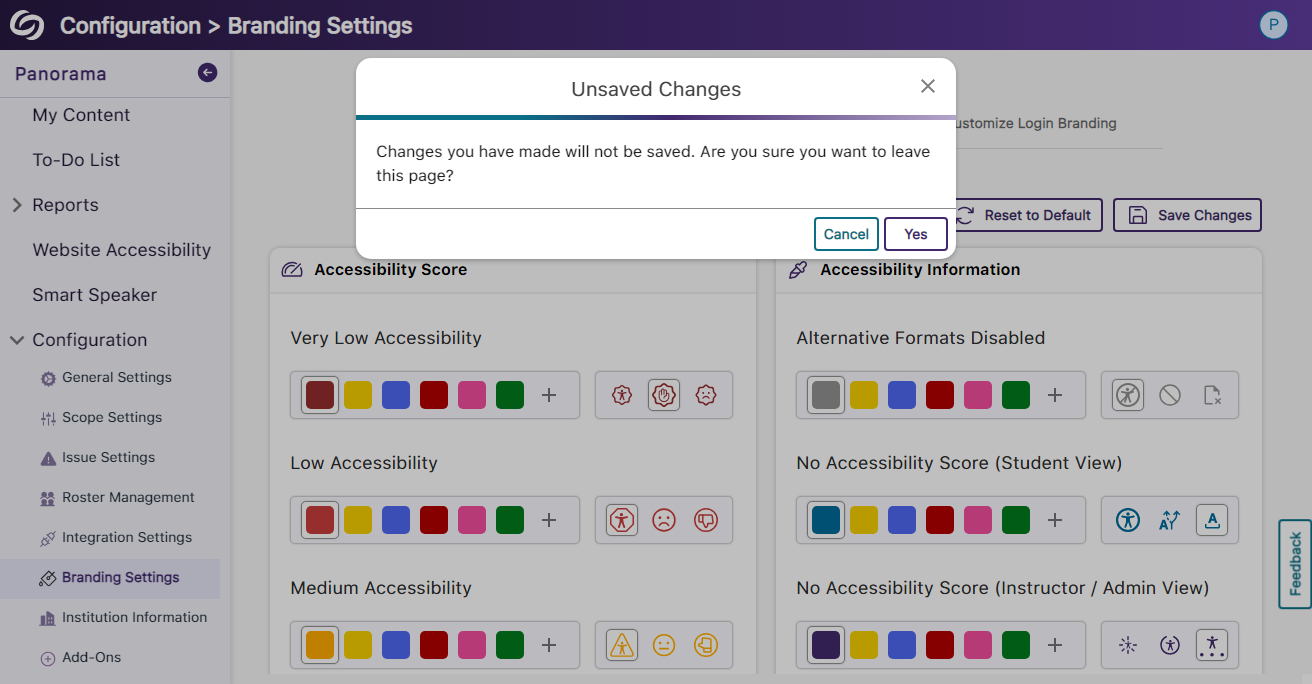Click Yes in the Unsaved Changes dialog
This screenshot has height=684, width=1312.
[915, 234]
